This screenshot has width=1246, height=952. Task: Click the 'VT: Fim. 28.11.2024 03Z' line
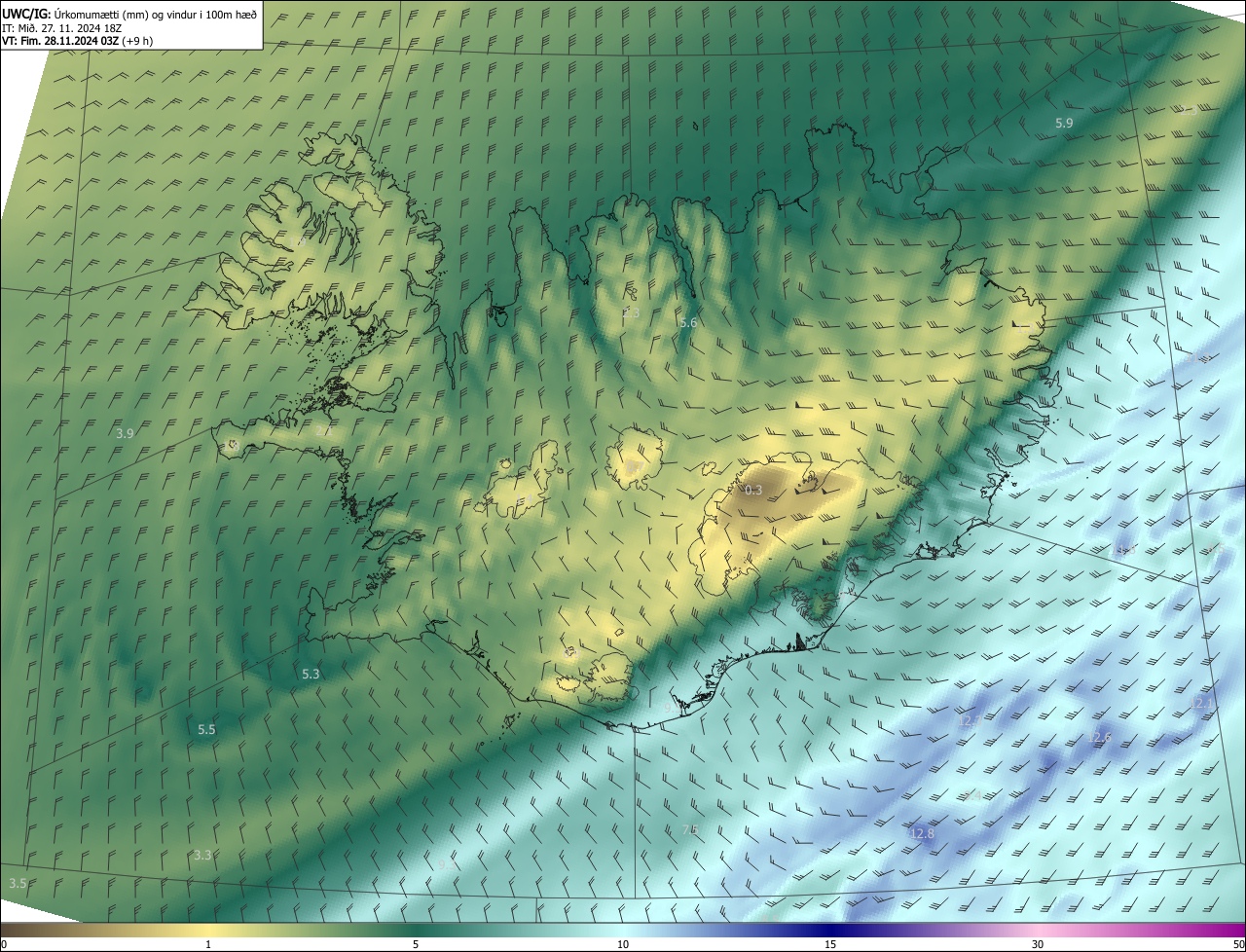77,41
